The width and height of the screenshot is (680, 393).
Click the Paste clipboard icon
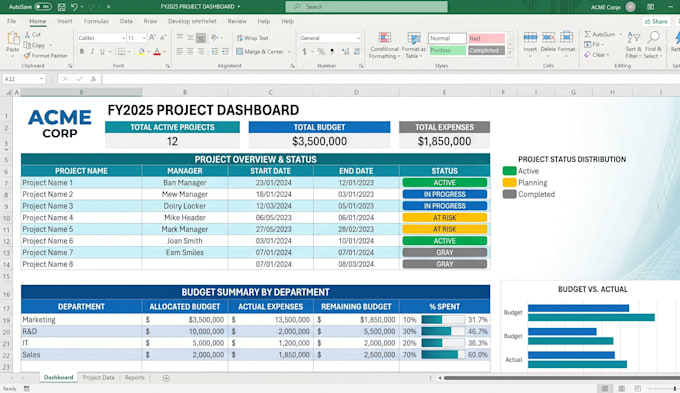pos(13,39)
